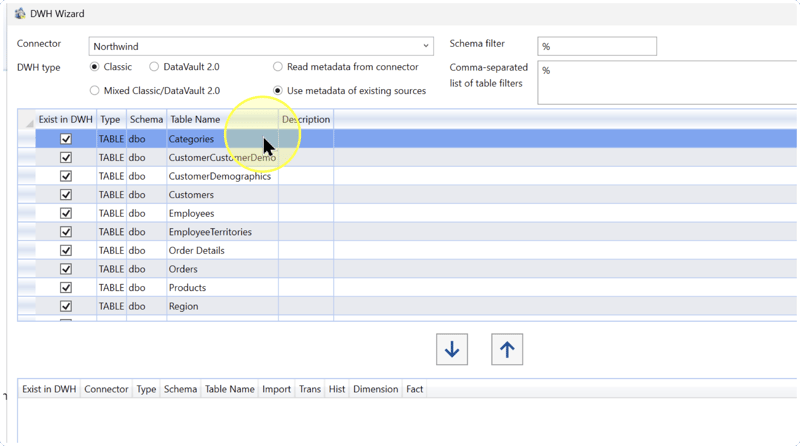Image resolution: width=800 pixels, height=446 pixels.
Task: Toggle the checkbox for Orders row
Action: (66, 269)
